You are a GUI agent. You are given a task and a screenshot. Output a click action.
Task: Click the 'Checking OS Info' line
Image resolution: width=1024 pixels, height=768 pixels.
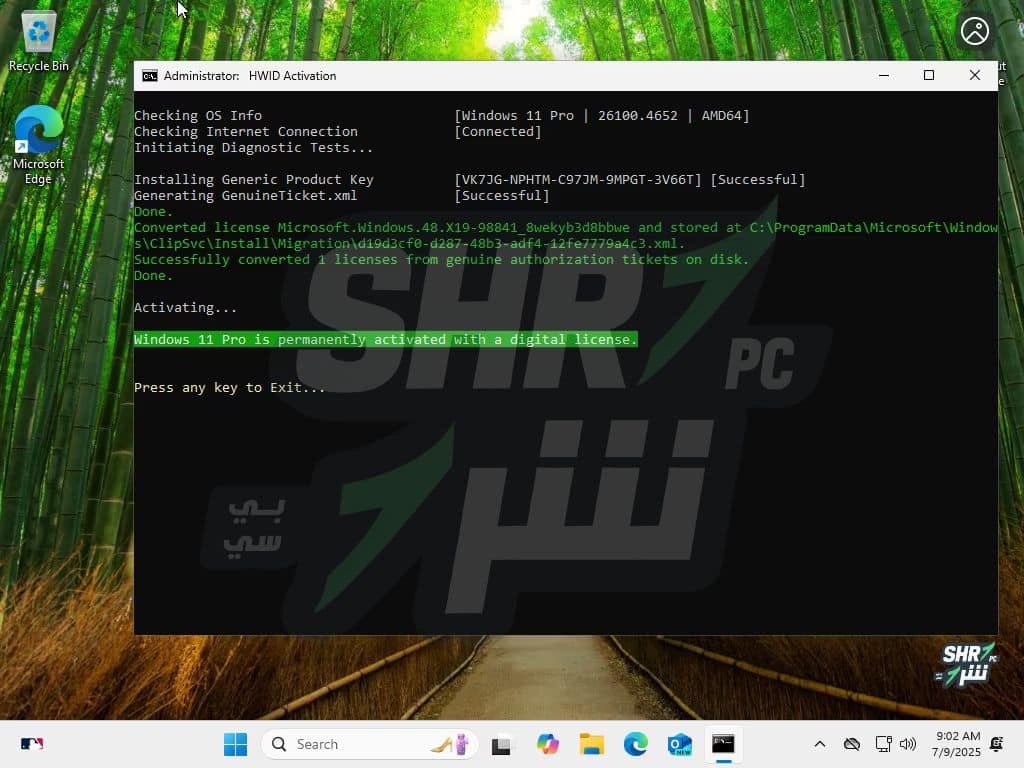pos(198,116)
